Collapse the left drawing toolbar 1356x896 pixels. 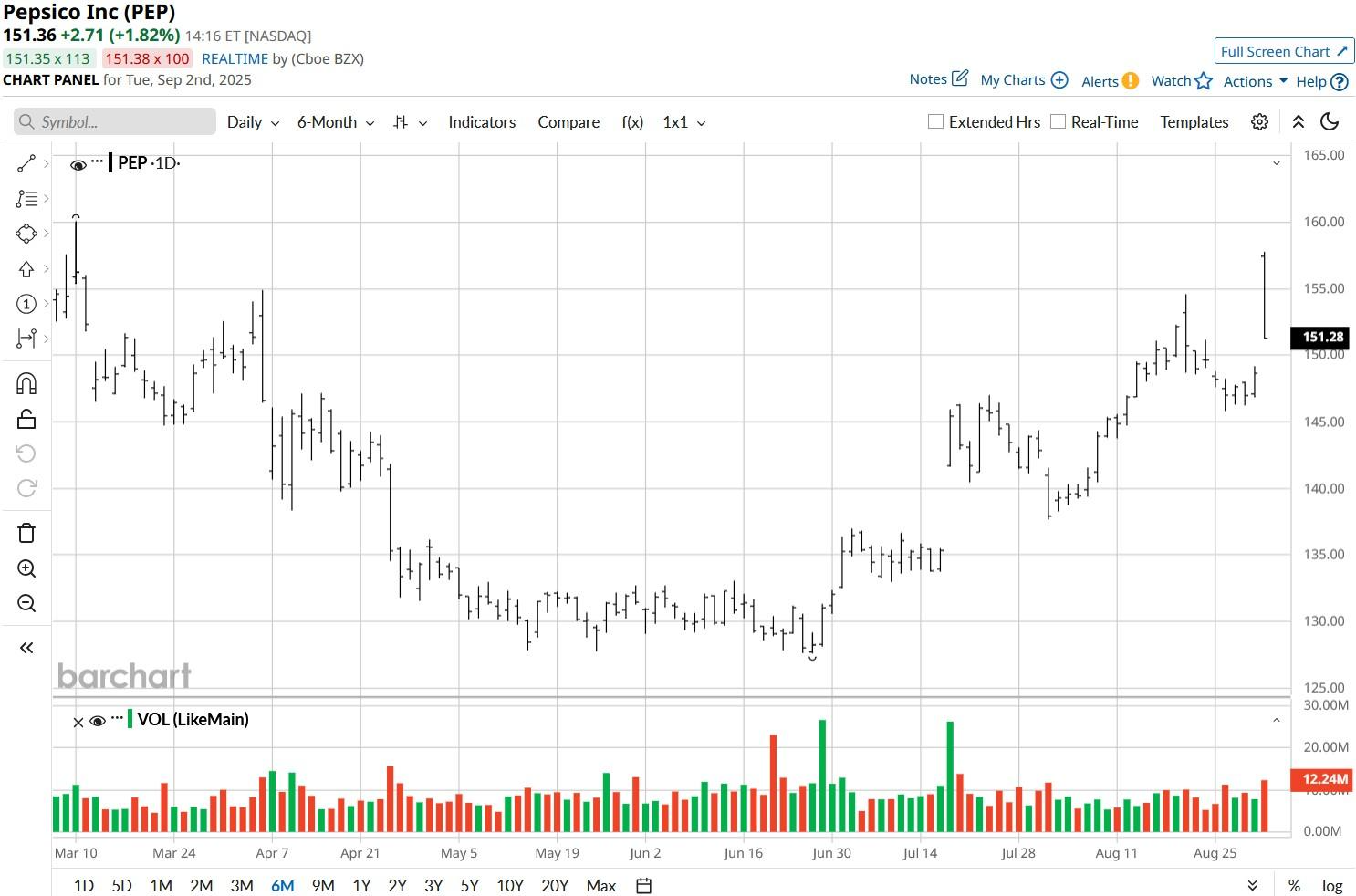pyautogui.click(x=26, y=648)
